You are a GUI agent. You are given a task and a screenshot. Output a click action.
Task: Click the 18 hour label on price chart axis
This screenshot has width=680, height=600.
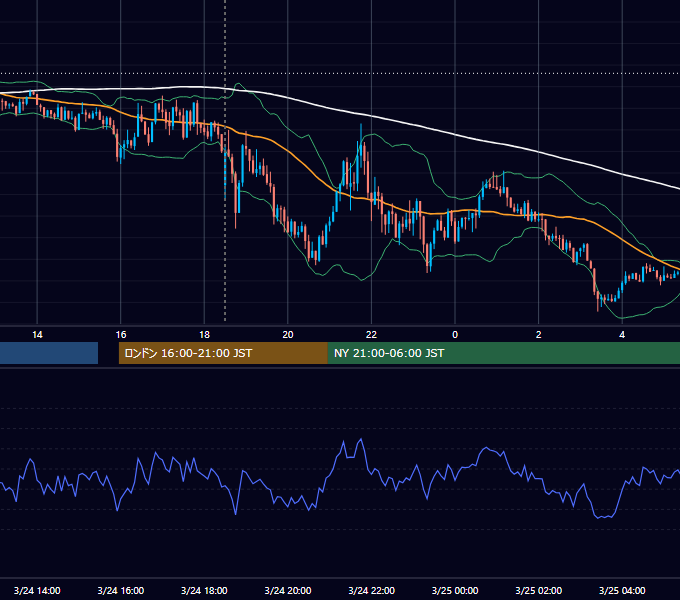[204, 335]
